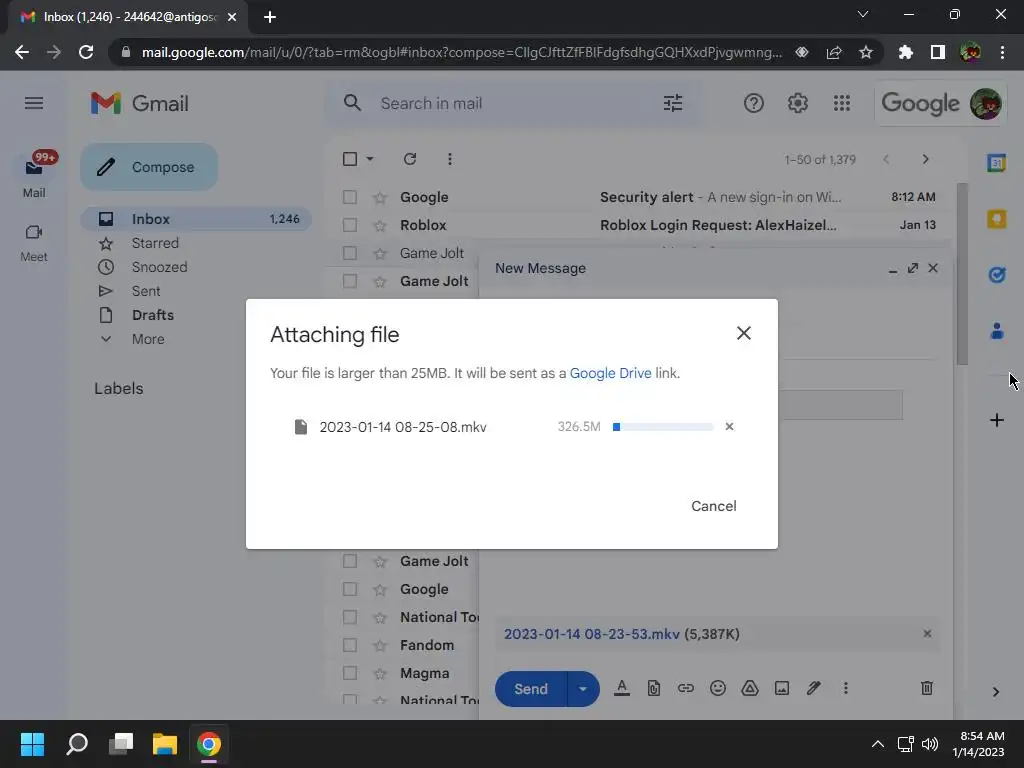
Task: Open Gmail Settings gear icon
Action: [x=797, y=103]
